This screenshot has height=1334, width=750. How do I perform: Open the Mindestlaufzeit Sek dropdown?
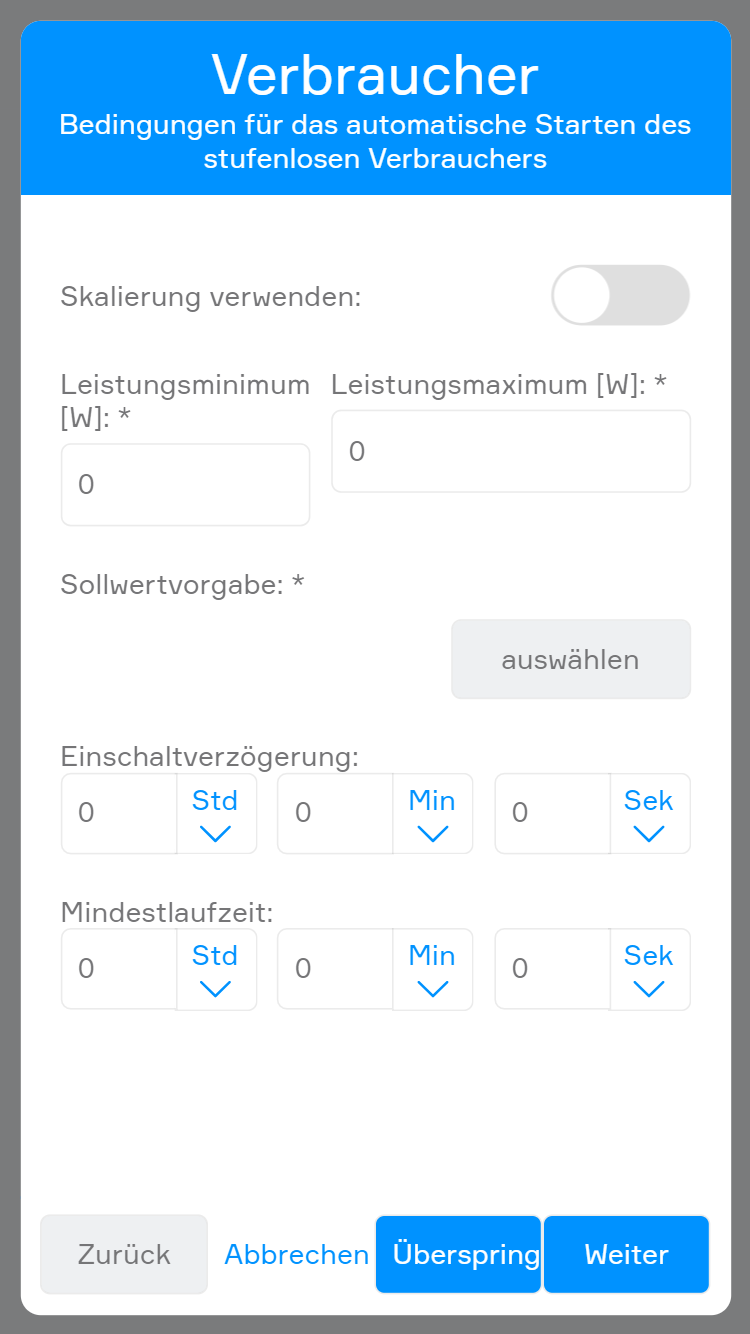[649, 970]
